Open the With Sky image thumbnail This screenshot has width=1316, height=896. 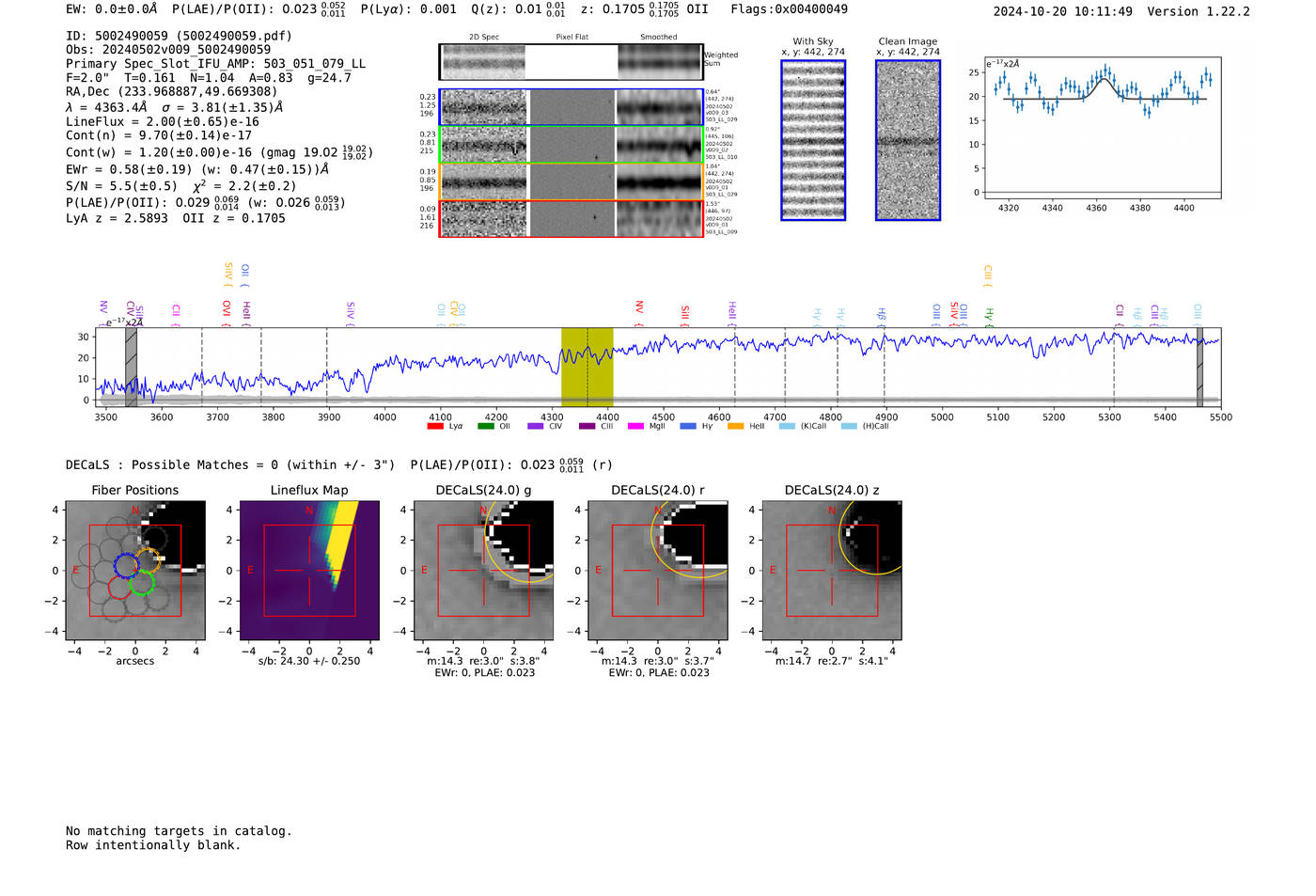click(x=813, y=140)
